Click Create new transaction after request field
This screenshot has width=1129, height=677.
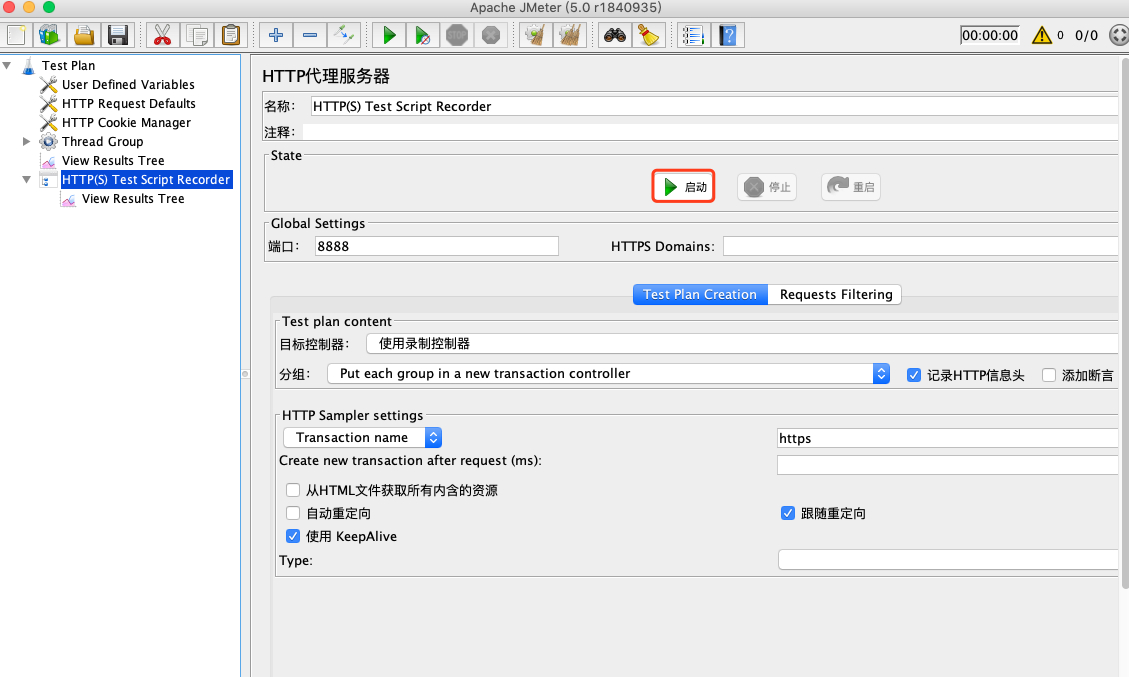click(x=948, y=465)
